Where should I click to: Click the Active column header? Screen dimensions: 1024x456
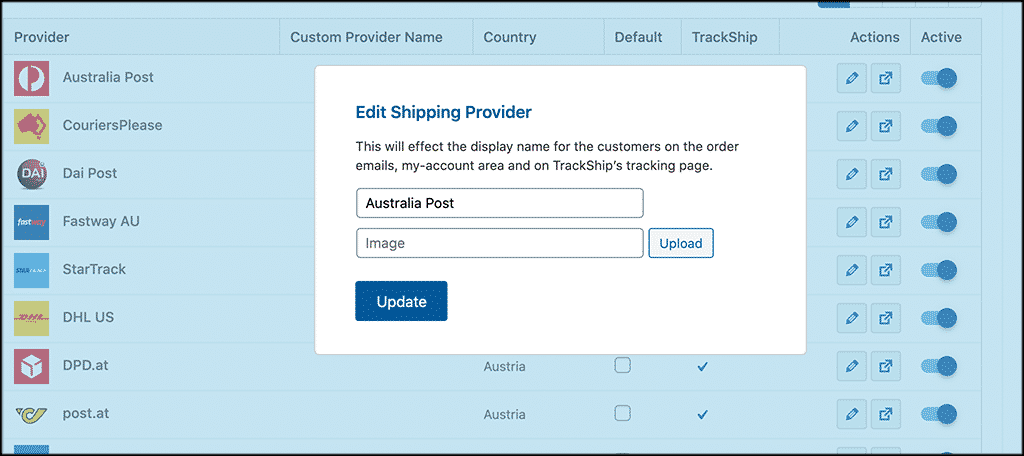pyautogui.click(x=941, y=37)
